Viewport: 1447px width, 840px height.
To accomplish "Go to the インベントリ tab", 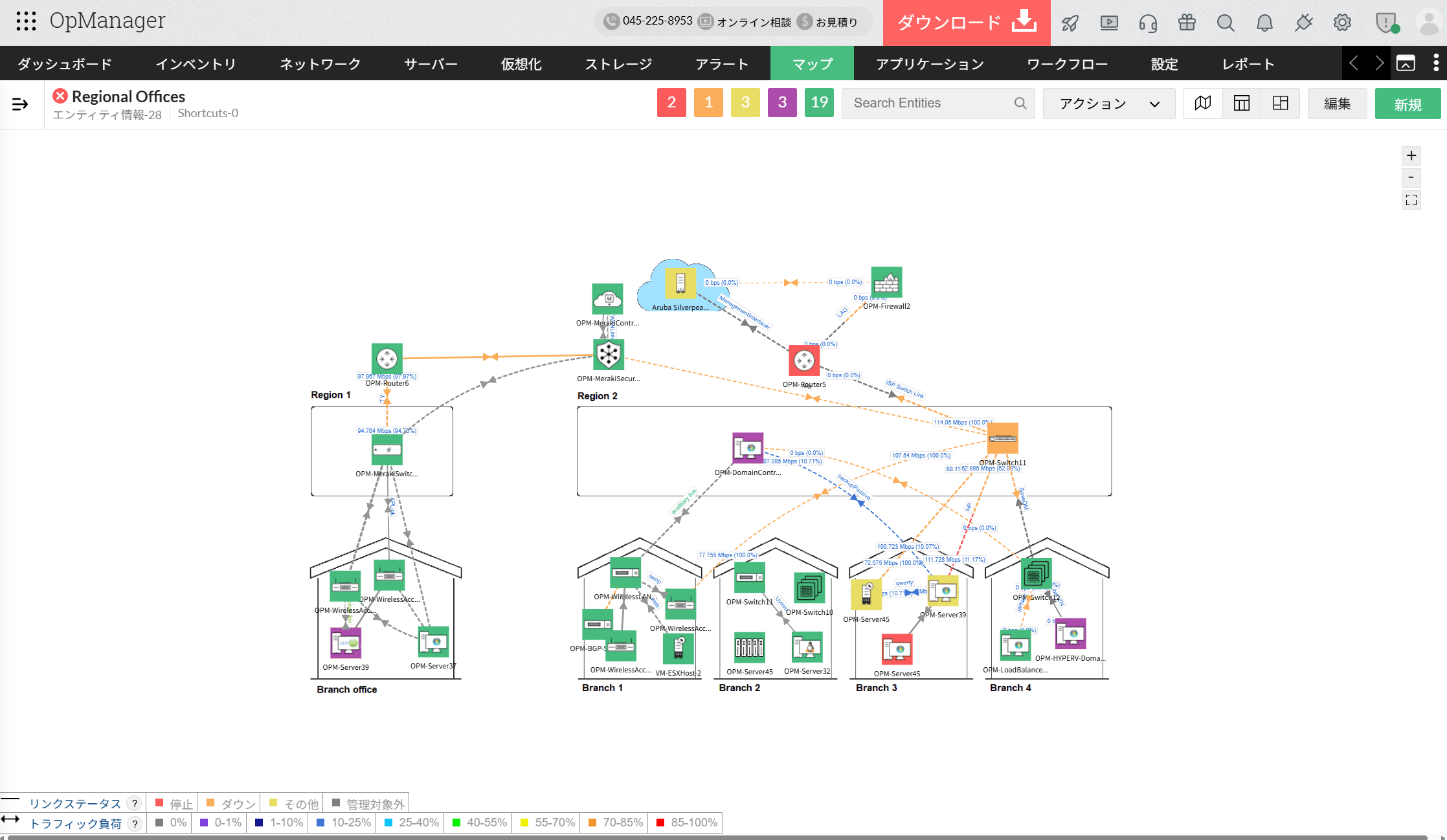I will [196, 64].
